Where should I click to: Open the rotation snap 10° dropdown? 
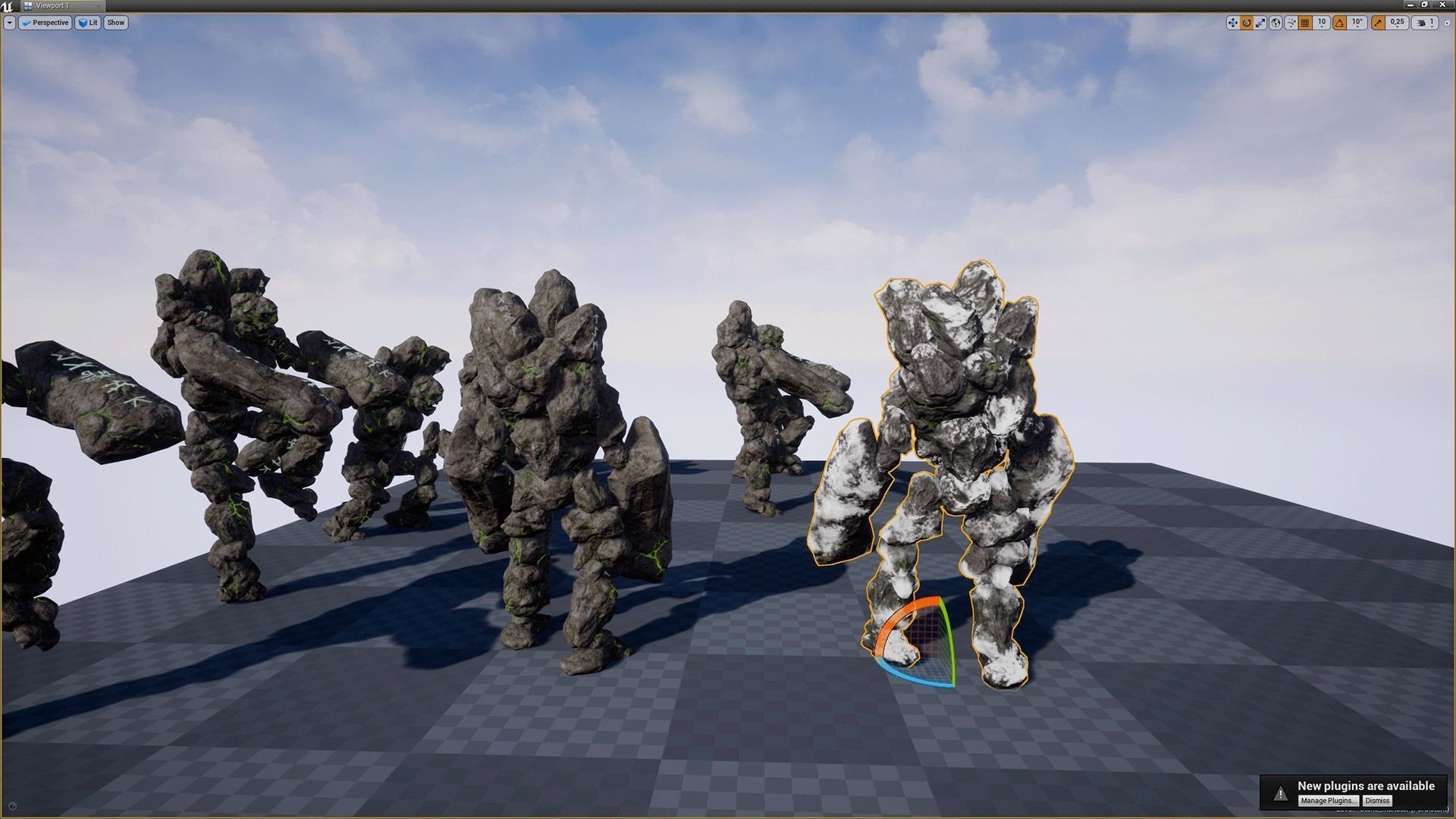1357,23
